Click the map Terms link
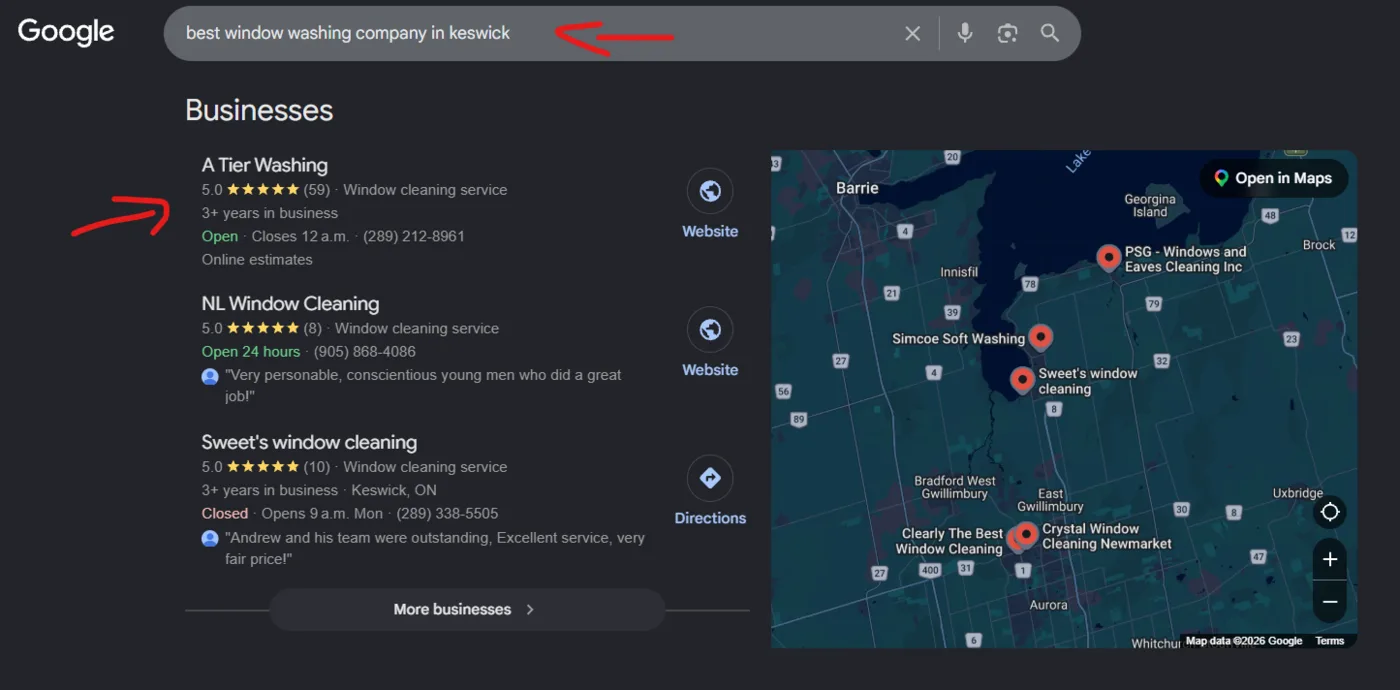1400x690 pixels. click(x=1330, y=641)
